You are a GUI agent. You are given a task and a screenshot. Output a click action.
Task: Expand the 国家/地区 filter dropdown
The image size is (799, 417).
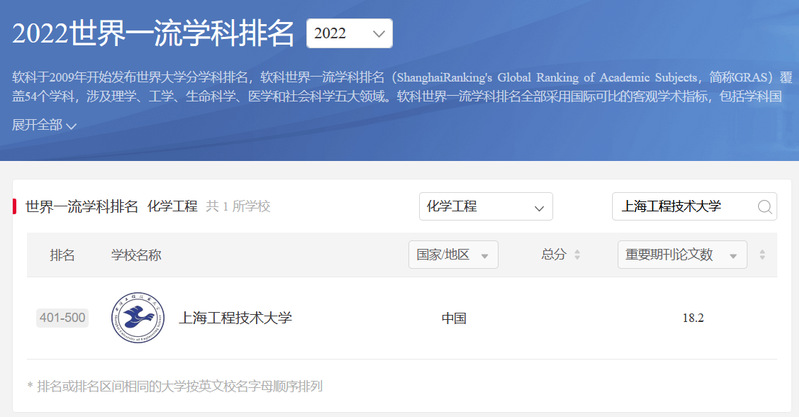click(x=453, y=255)
